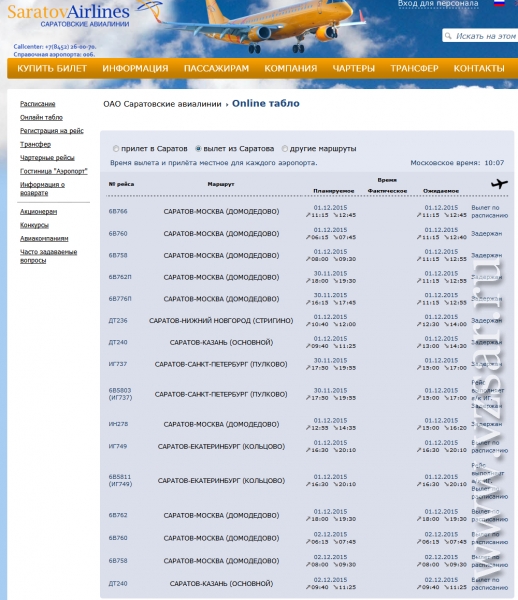Click 'Справочная аэропорта: 006' text
The image size is (518, 600).
pos(54,54)
